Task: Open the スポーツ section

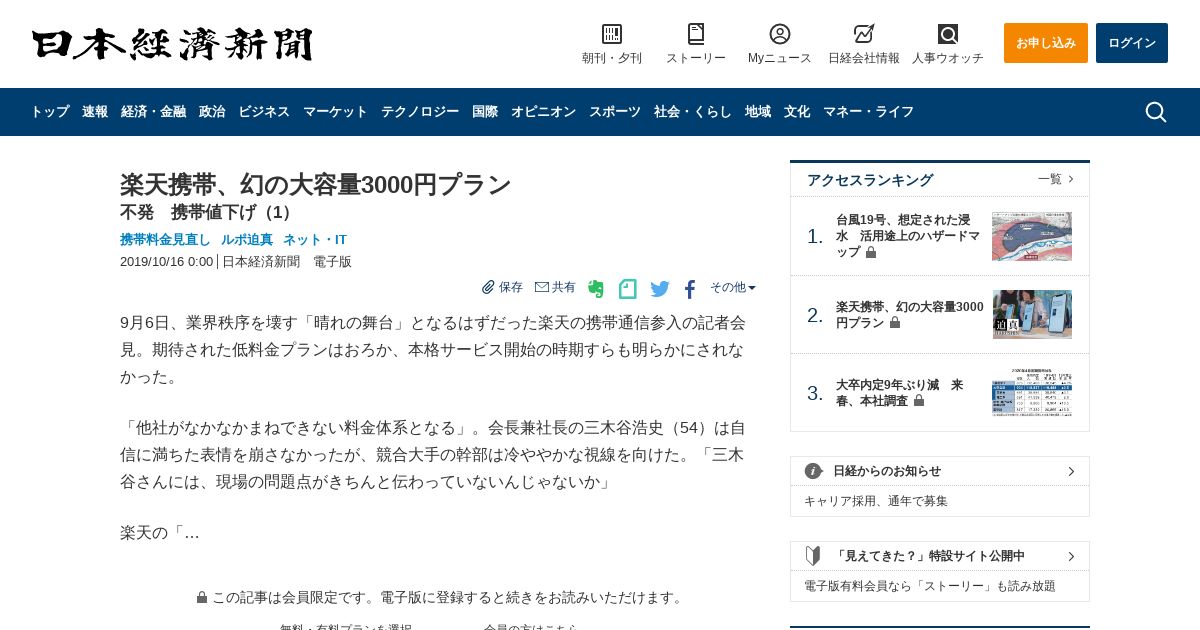Action: 615,112
